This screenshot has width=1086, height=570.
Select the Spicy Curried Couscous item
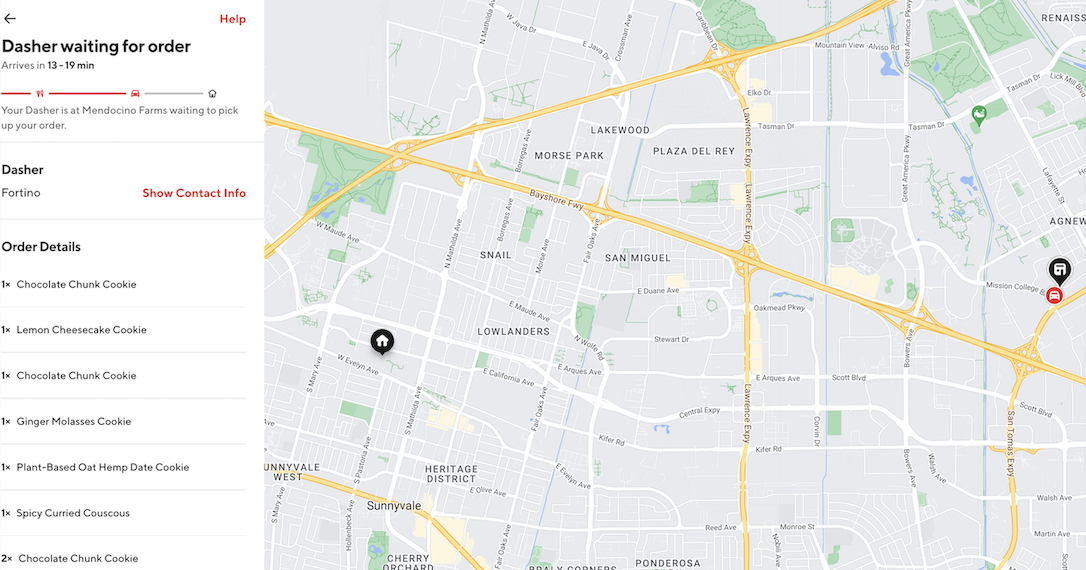[123, 513]
